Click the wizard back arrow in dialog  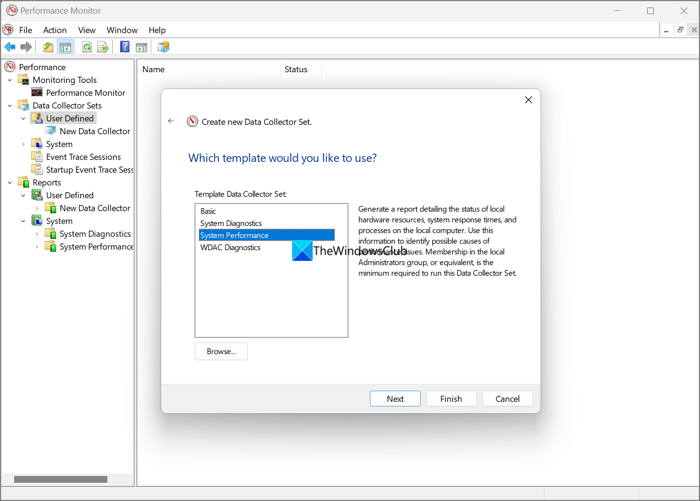click(171, 121)
